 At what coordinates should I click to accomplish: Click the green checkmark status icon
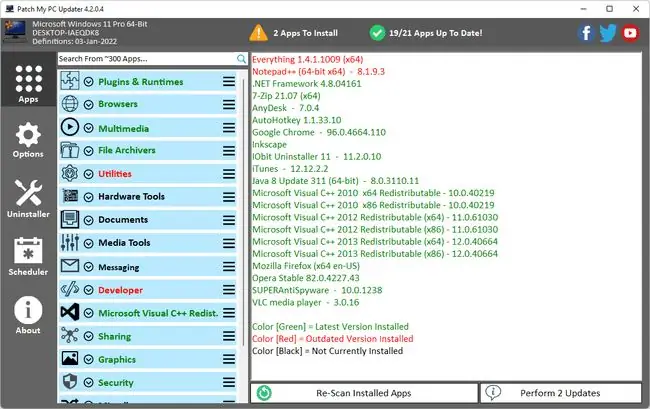pos(377,33)
